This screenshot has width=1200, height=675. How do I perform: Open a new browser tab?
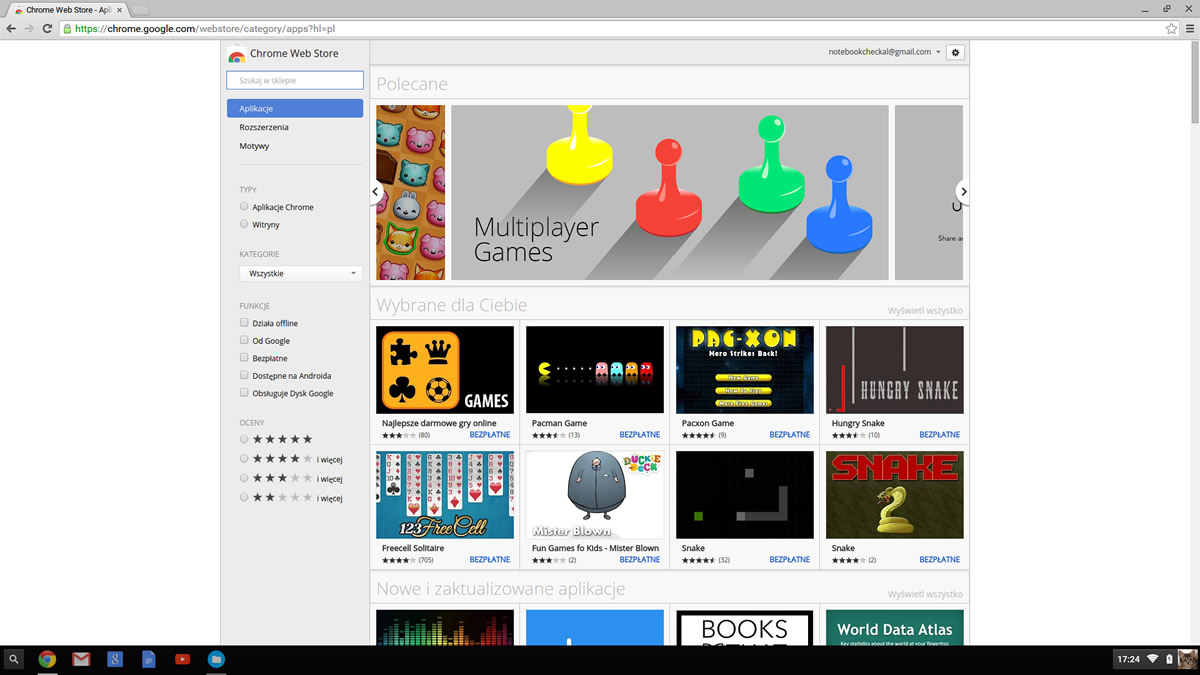[140, 10]
